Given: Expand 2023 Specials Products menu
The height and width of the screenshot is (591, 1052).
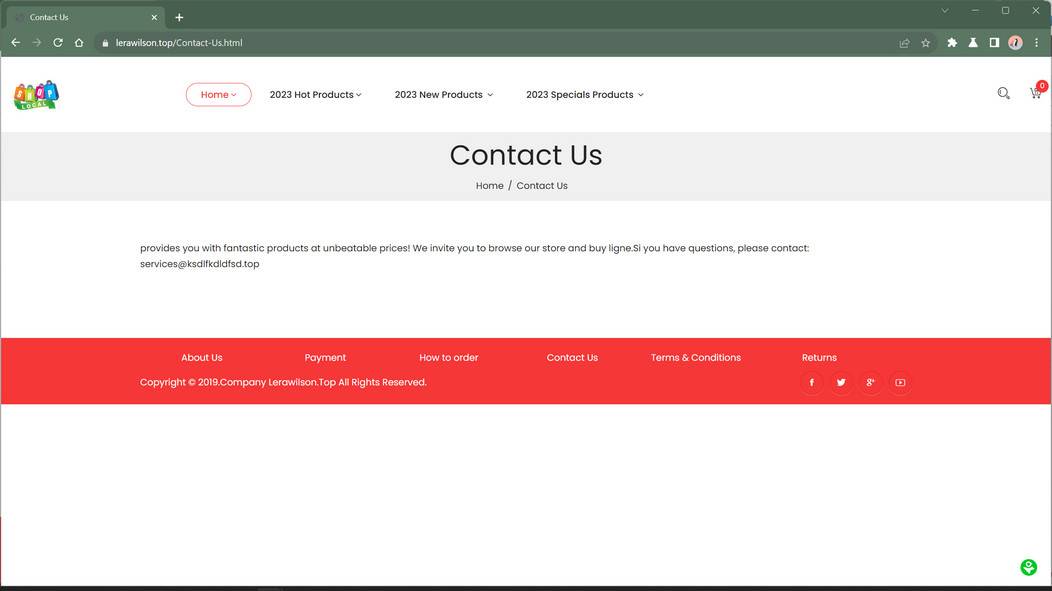Looking at the screenshot, I should [x=584, y=95].
